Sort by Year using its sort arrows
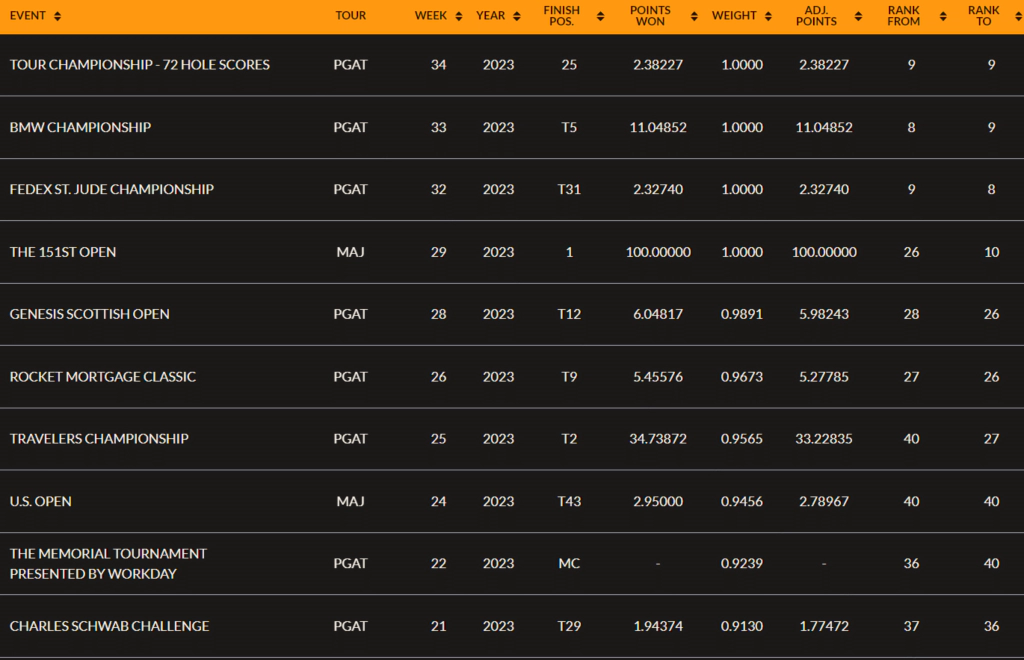This screenshot has width=1024, height=660. pos(517,16)
